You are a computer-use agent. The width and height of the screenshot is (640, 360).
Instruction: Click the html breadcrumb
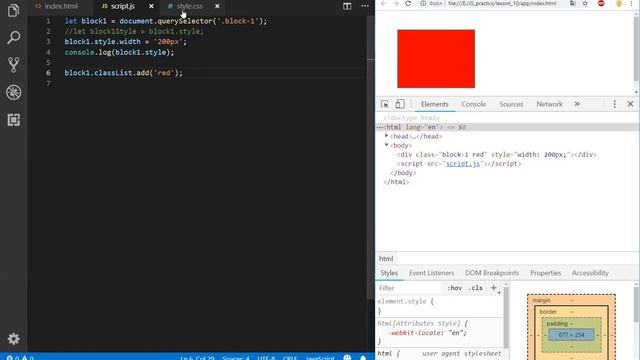tap(386, 258)
